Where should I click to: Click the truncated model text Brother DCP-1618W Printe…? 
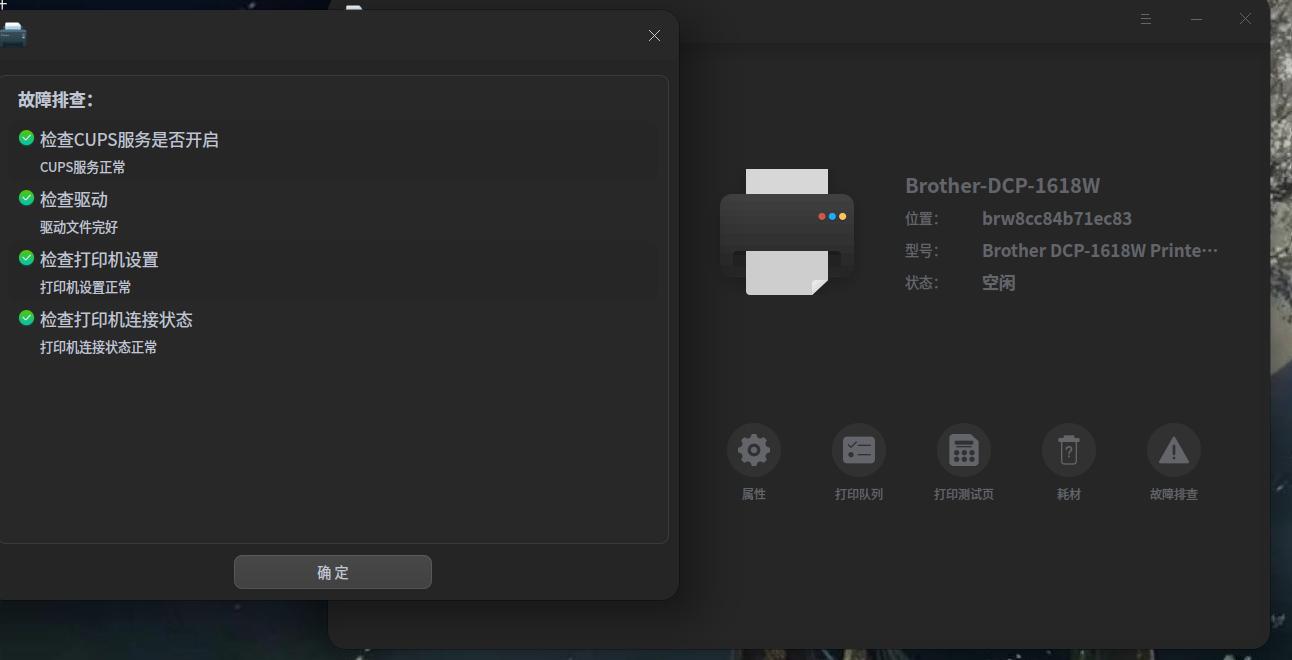(1099, 250)
